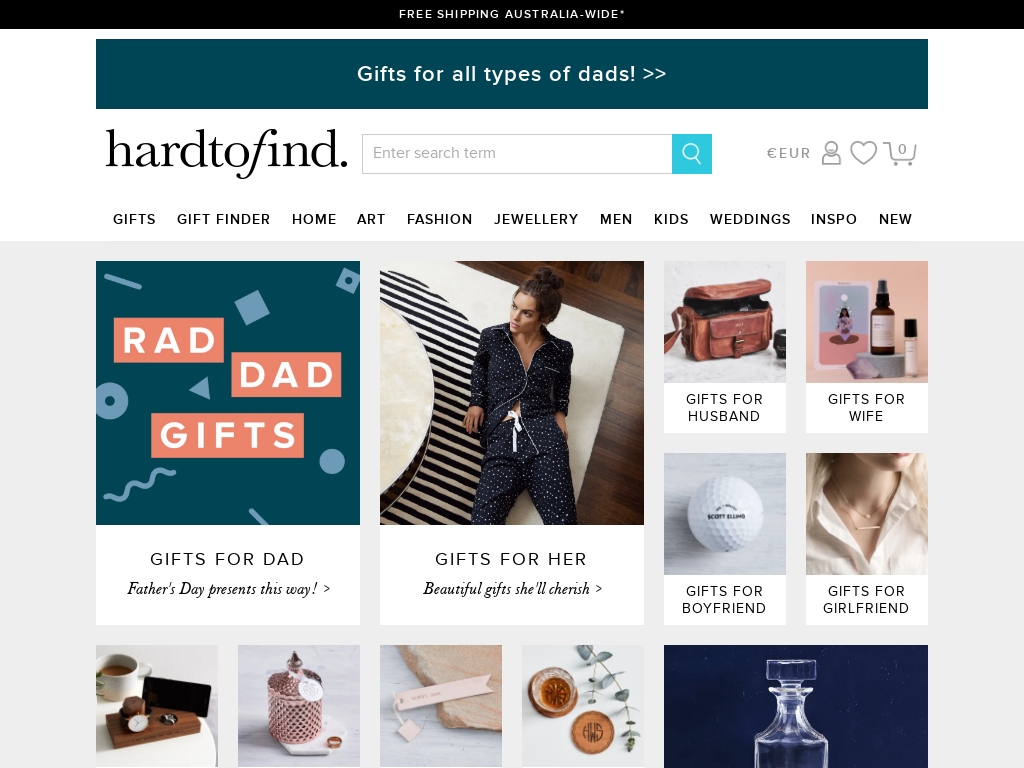This screenshot has height=768, width=1024.
Task: Open the Gifts for all types of dads banner
Action: [512, 74]
